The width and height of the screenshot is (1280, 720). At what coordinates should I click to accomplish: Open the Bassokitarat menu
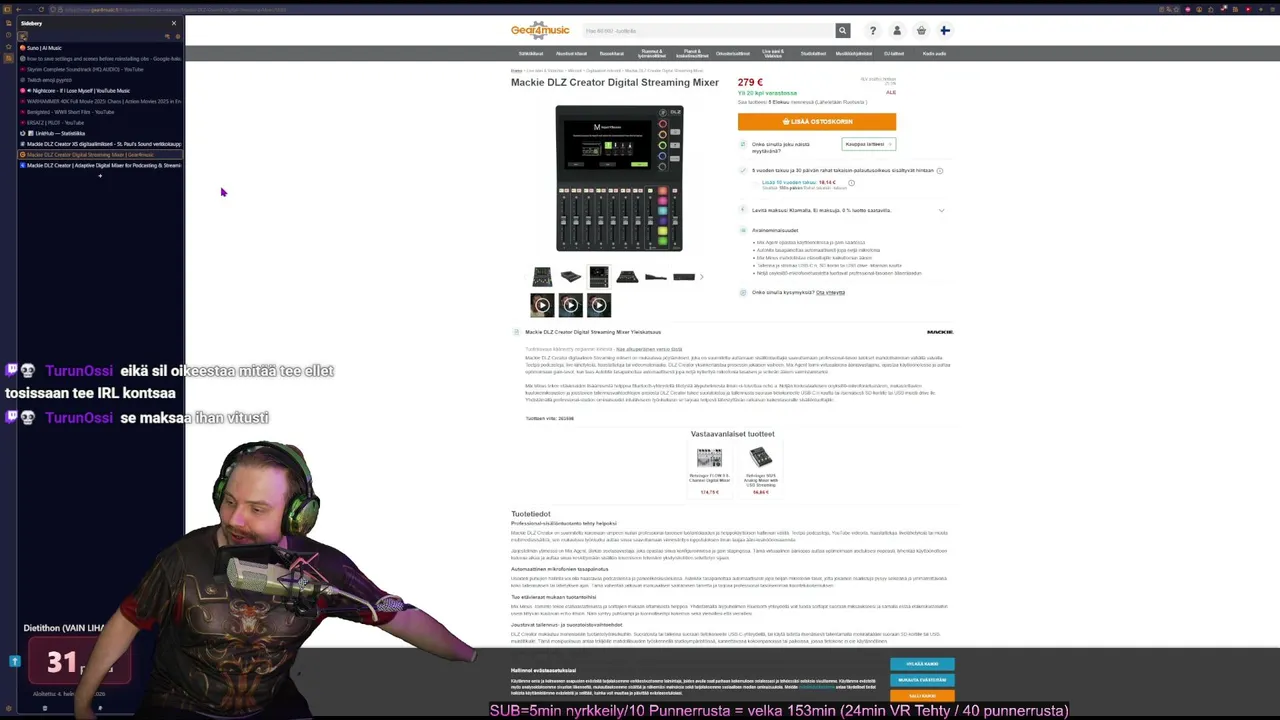[x=611, y=54]
